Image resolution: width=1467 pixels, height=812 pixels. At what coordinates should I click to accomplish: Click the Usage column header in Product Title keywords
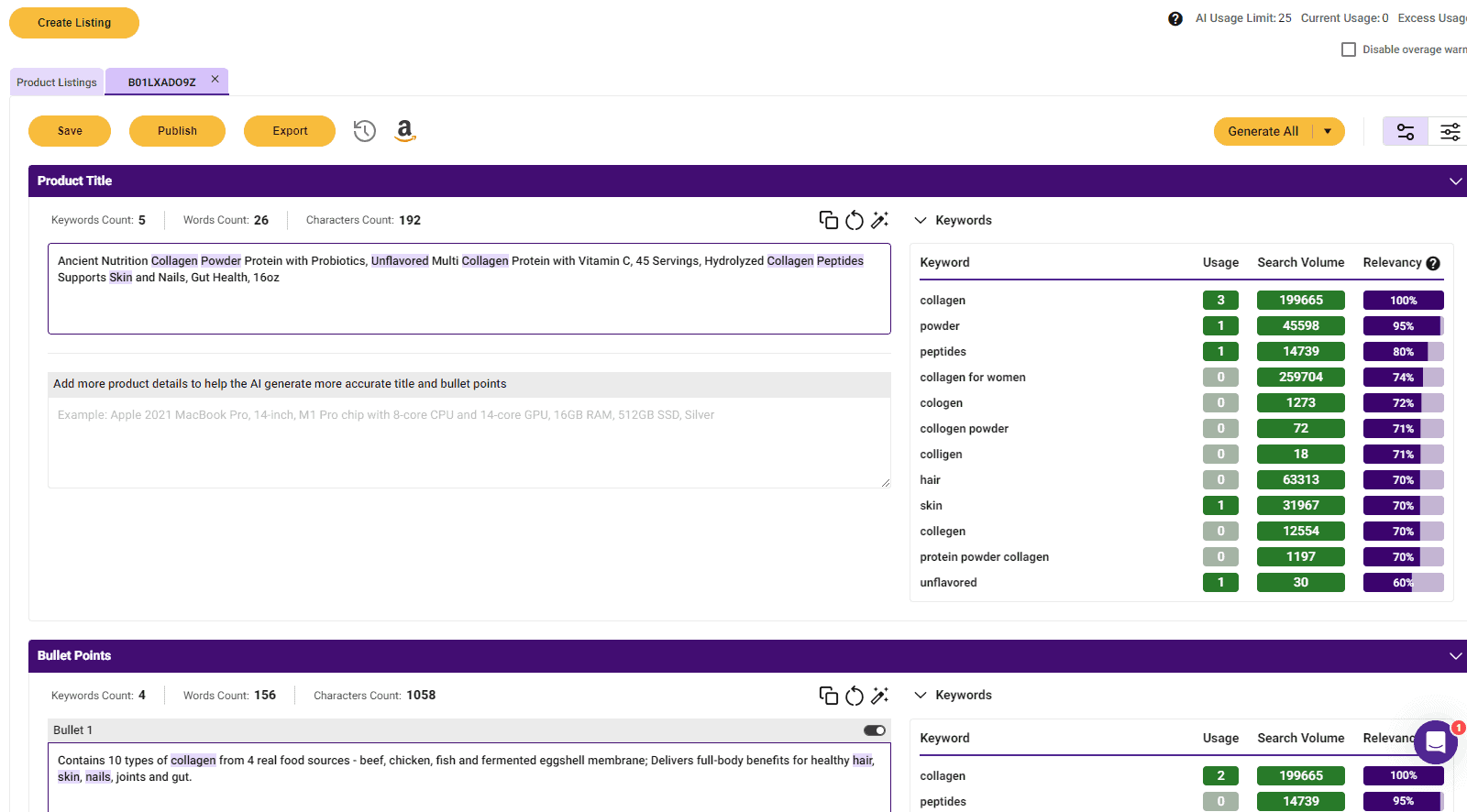(x=1220, y=263)
